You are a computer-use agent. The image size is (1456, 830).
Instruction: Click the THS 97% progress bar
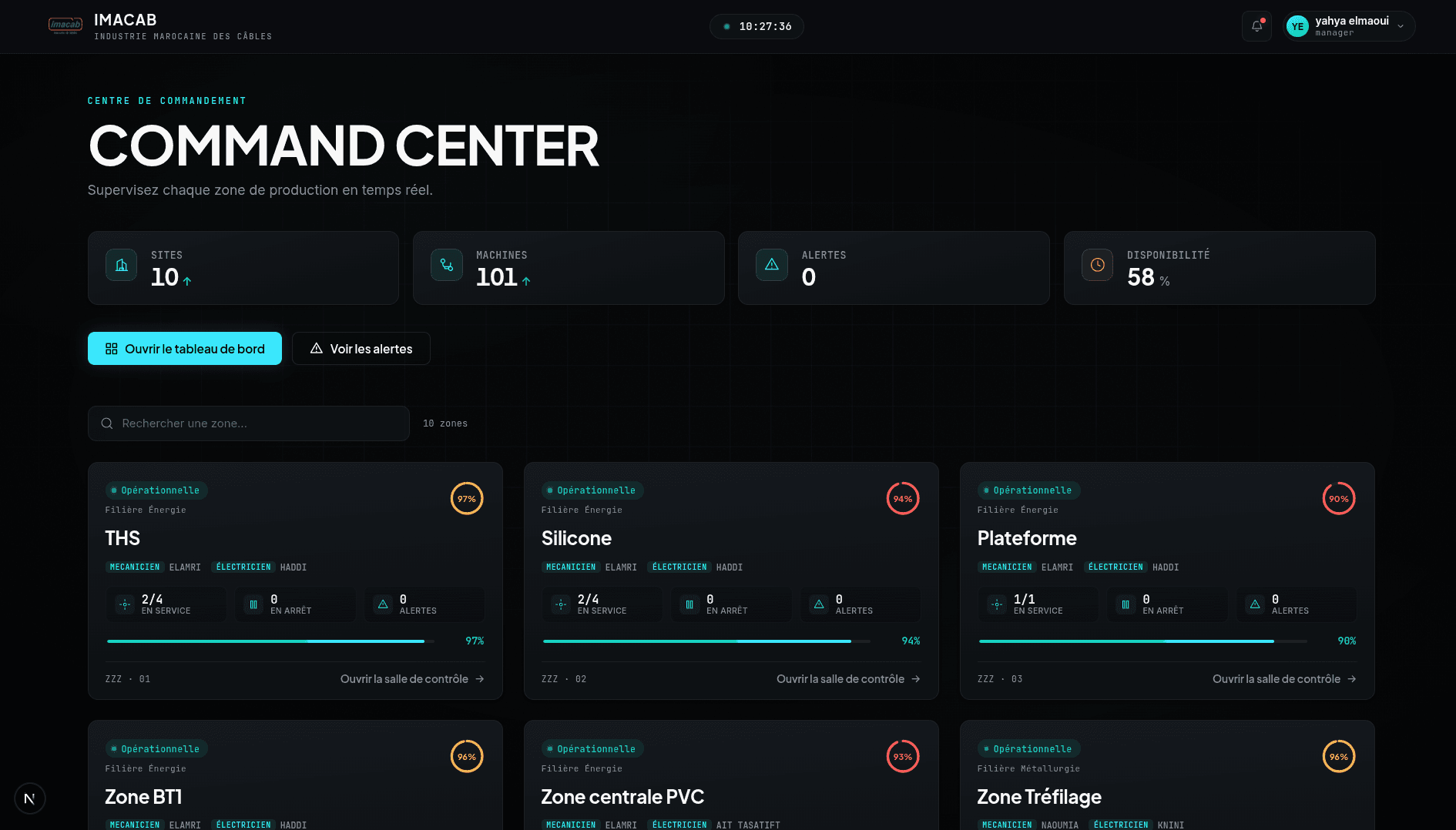(x=270, y=641)
